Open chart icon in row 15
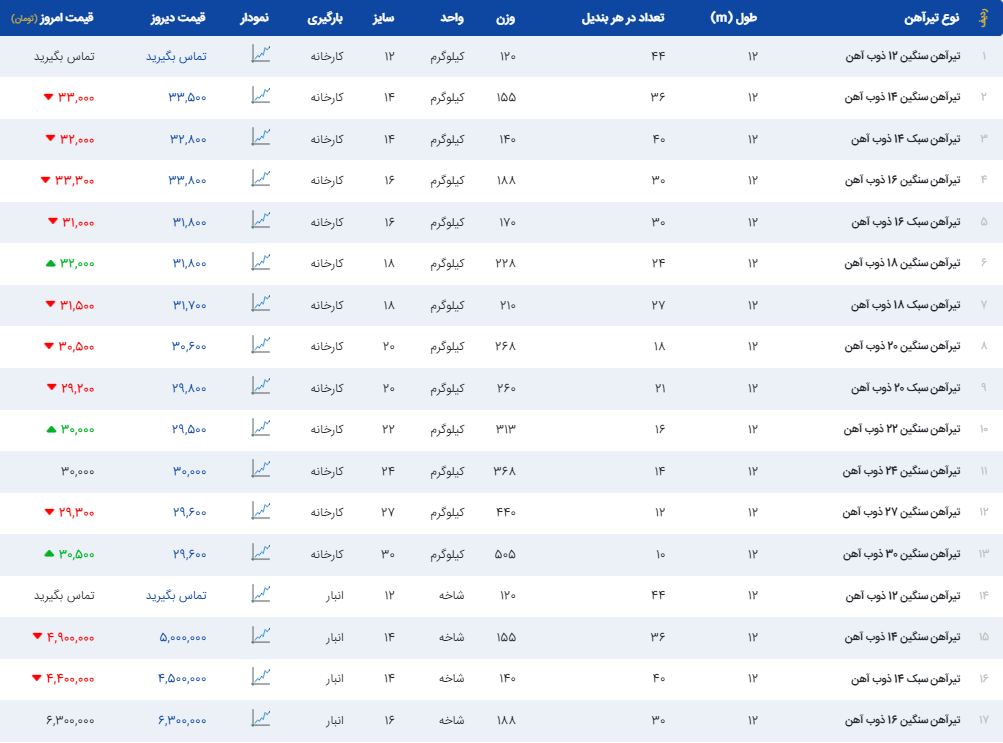The width and height of the screenshot is (1003, 743). pyautogui.click(x=261, y=635)
